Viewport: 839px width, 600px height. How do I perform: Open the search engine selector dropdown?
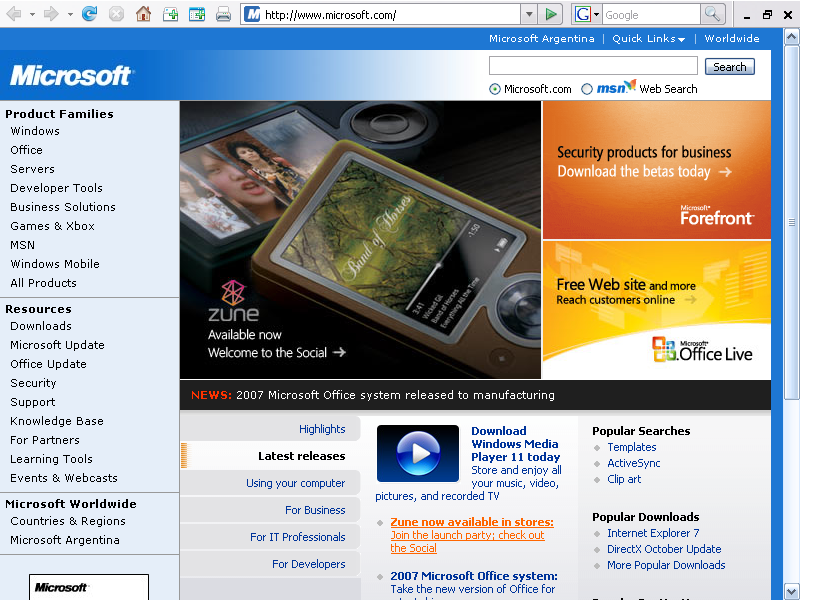(597, 14)
